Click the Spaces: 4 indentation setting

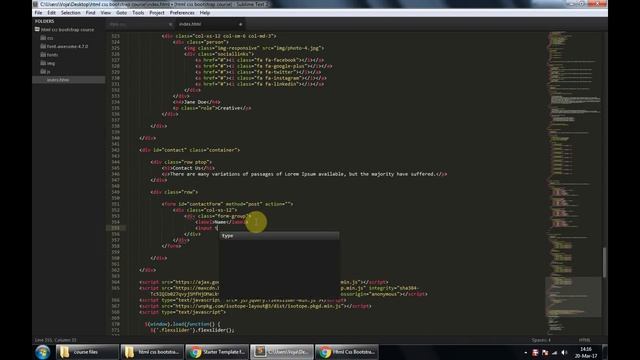tap(541, 340)
